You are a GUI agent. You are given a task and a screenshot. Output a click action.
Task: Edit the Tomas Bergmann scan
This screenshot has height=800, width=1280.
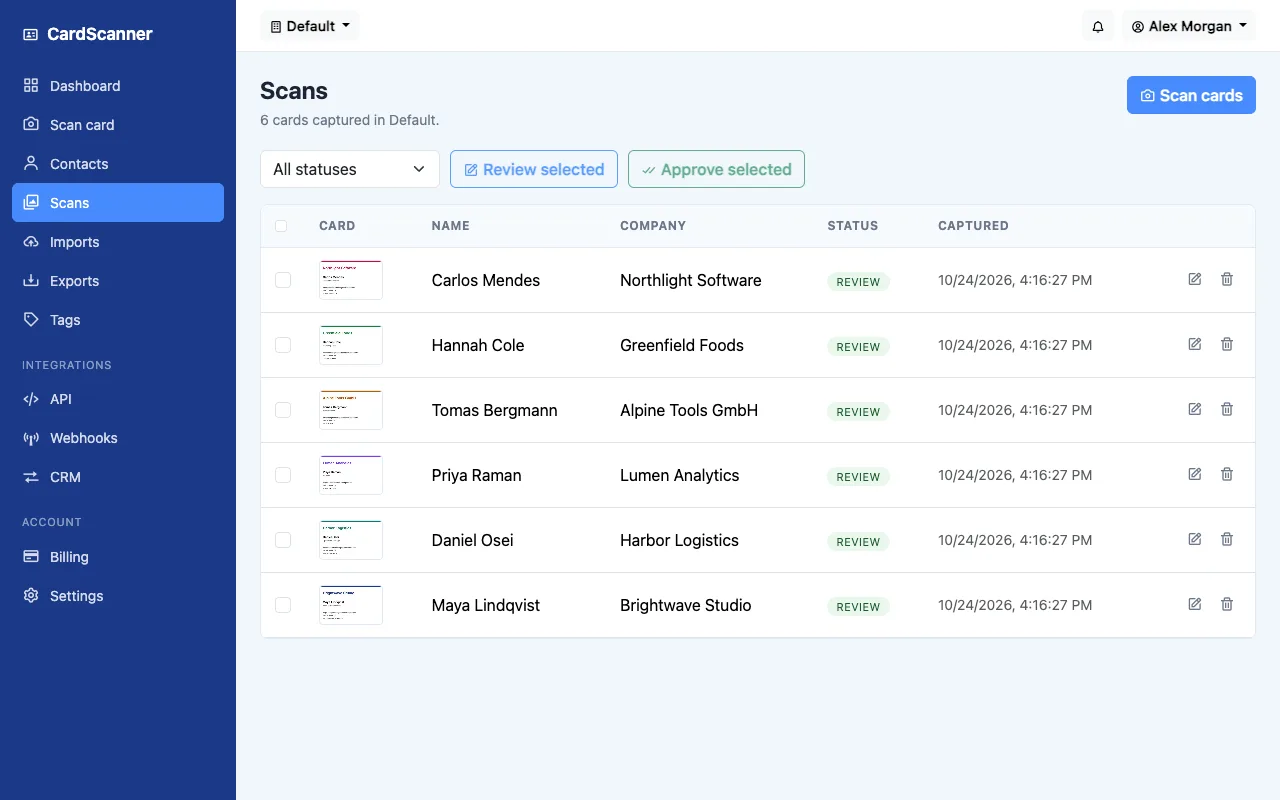(x=1194, y=409)
